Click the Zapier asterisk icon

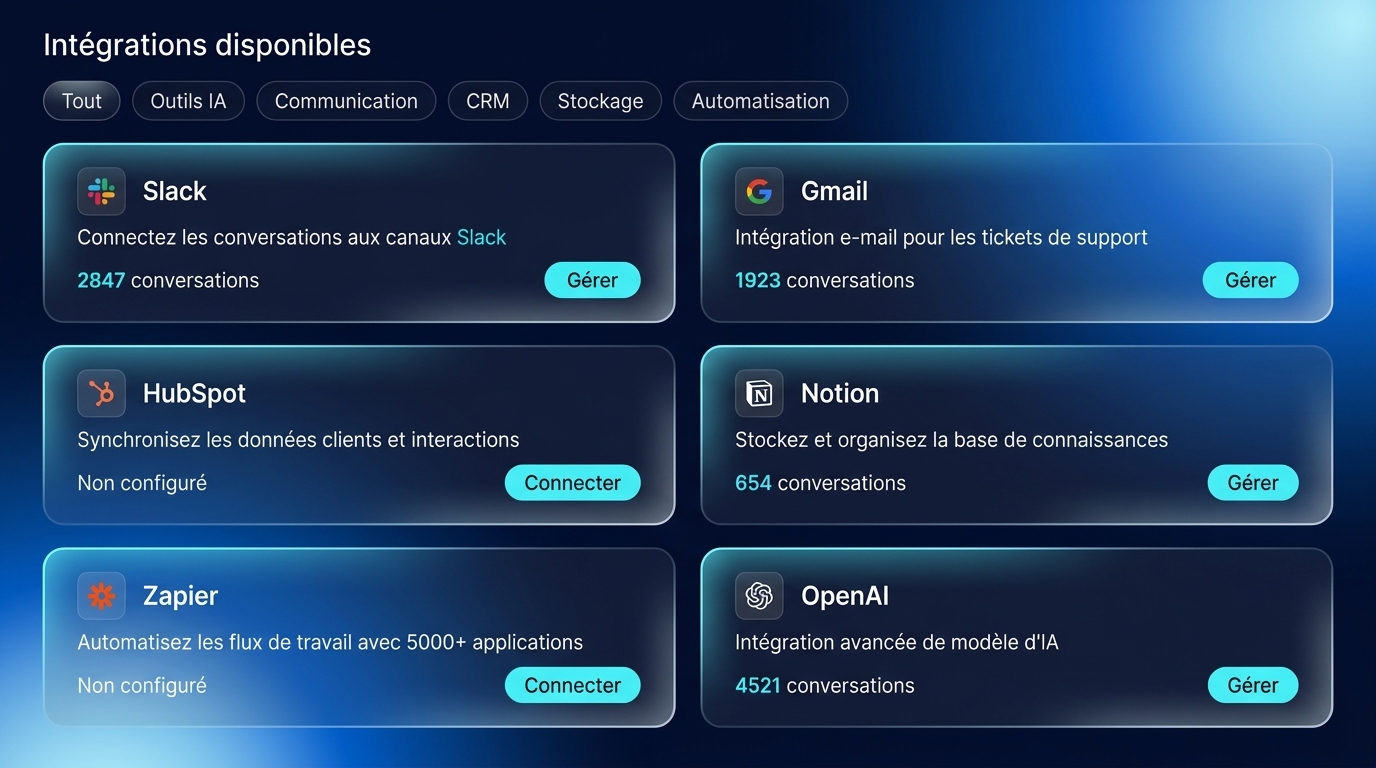101,596
